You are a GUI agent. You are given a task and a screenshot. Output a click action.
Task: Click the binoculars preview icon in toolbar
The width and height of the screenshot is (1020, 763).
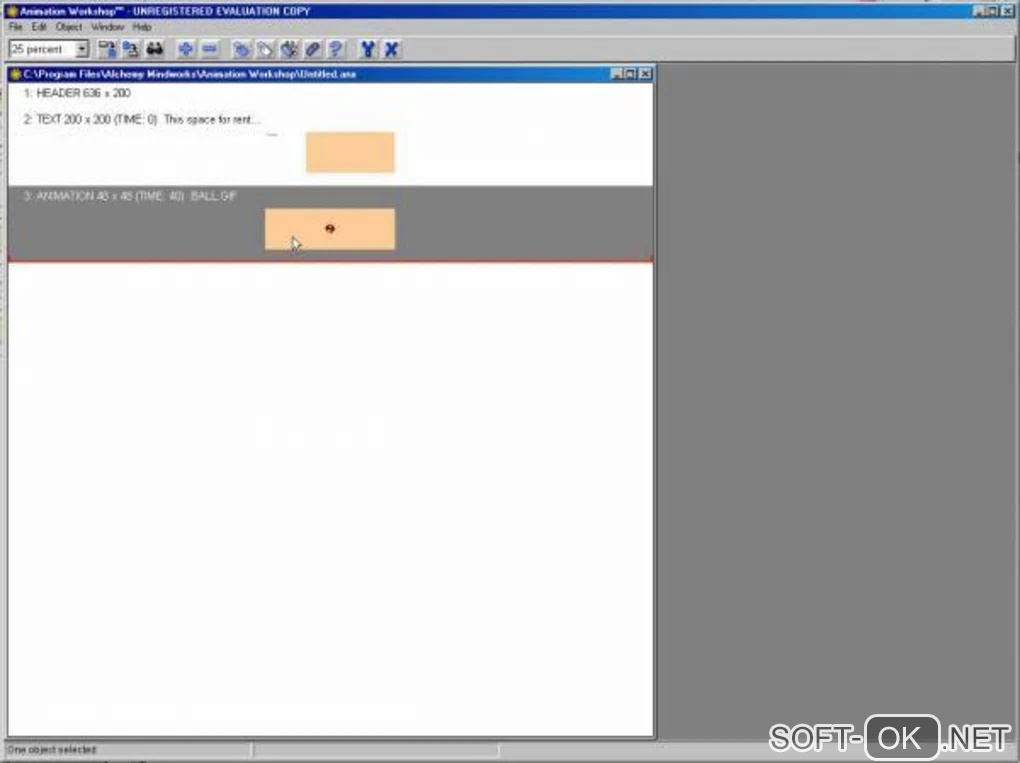[x=155, y=49]
